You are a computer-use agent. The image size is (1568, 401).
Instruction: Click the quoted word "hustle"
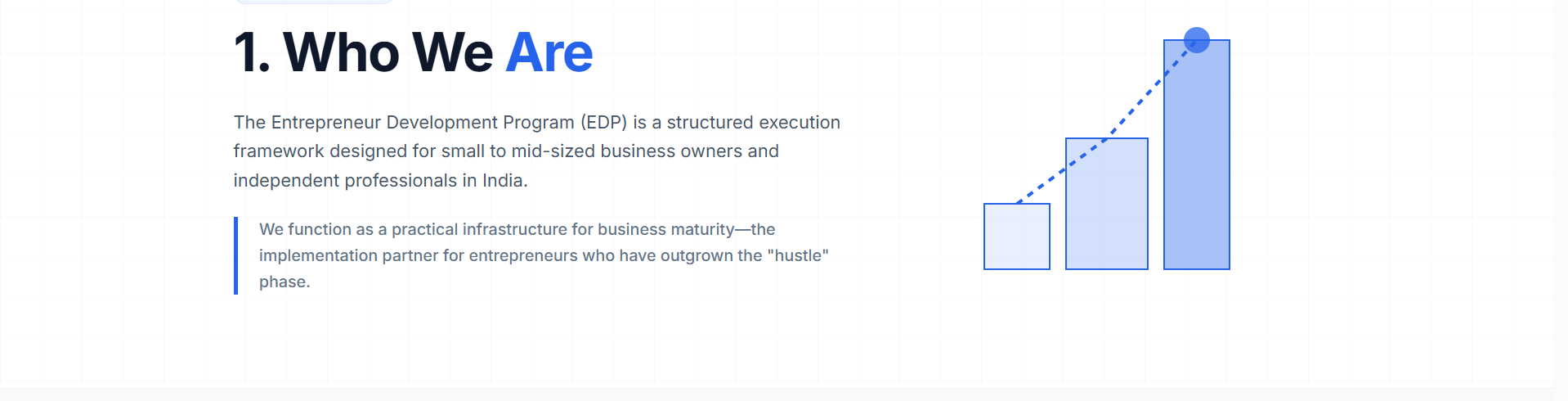coord(797,255)
